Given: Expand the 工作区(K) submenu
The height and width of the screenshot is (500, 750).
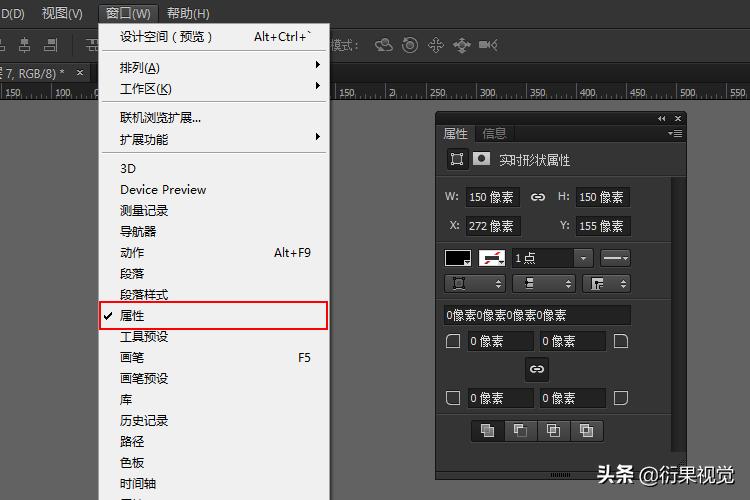Looking at the screenshot, I should coord(214,89).
